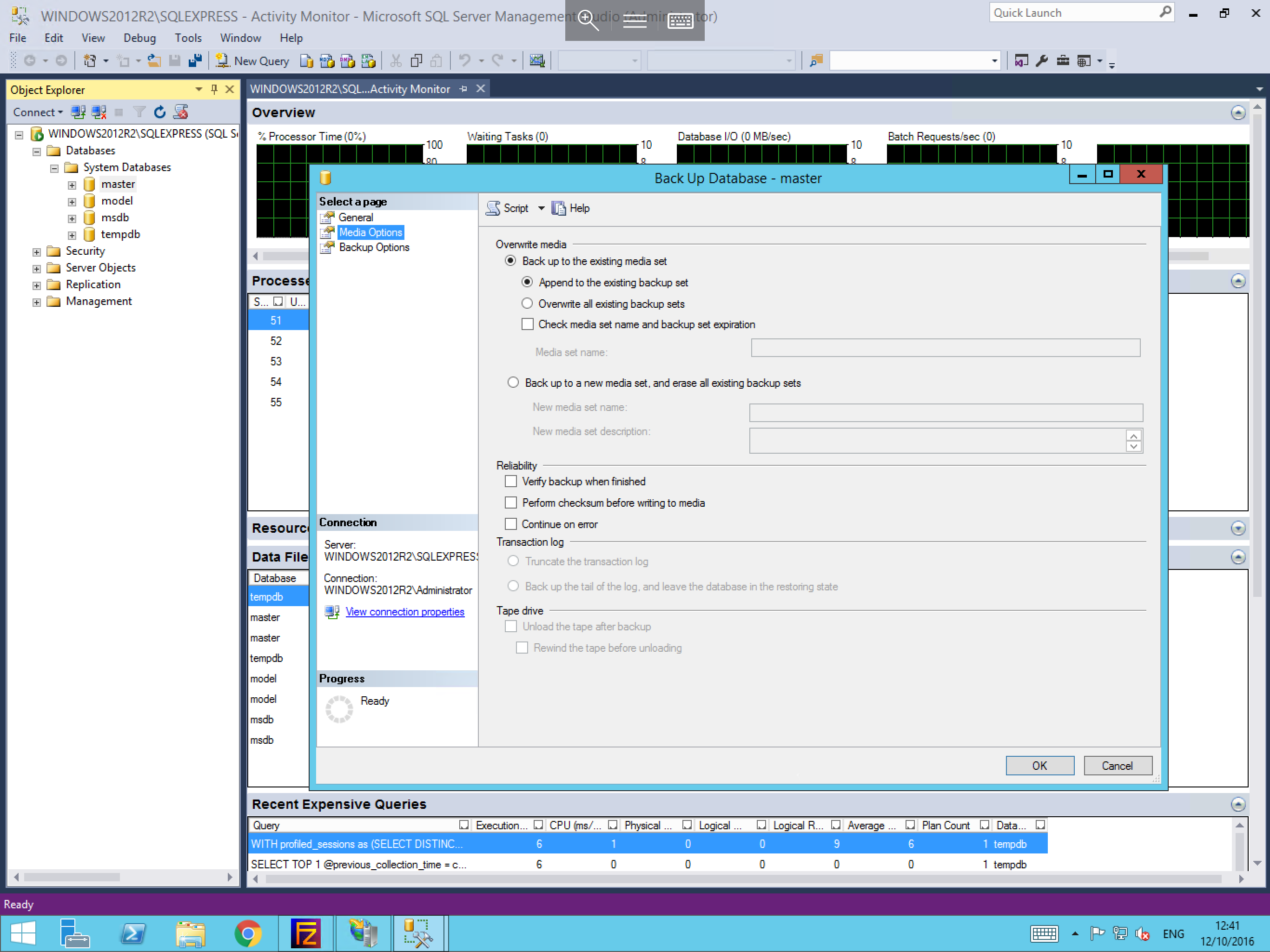Screen dimensions: 1270x952
Task: Open the File menu
Action: coord(18,38)
